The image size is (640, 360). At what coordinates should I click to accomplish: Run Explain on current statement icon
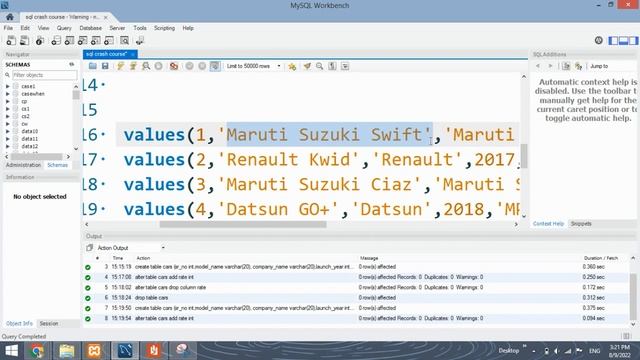point(146,66)
